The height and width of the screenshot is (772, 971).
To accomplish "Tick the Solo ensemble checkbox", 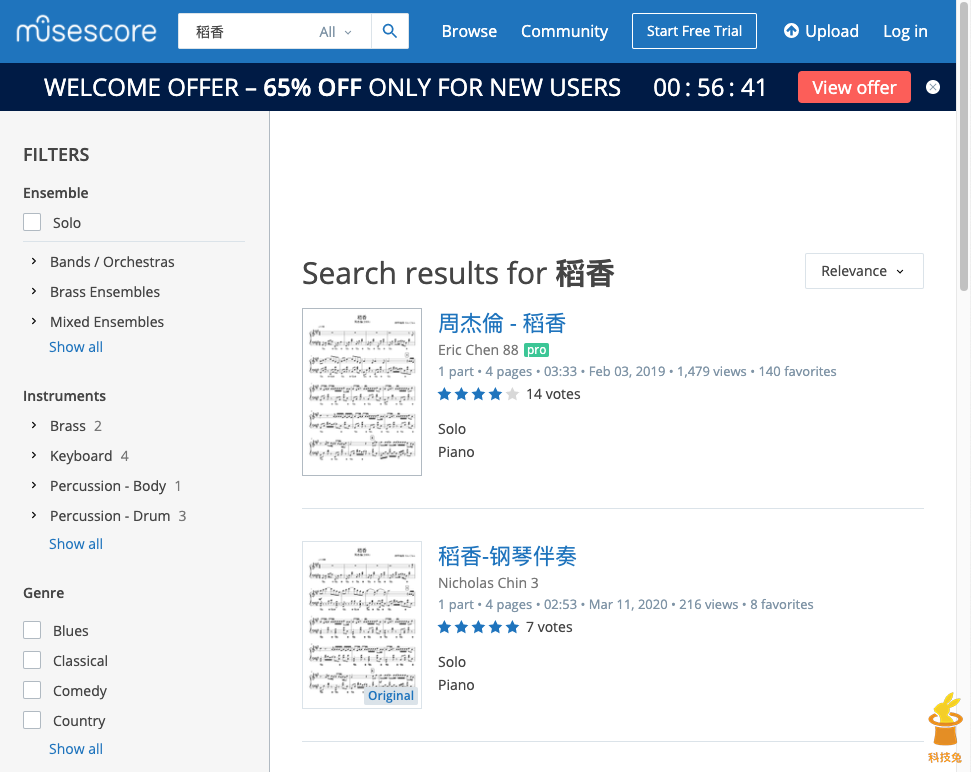I will (32, 222).
